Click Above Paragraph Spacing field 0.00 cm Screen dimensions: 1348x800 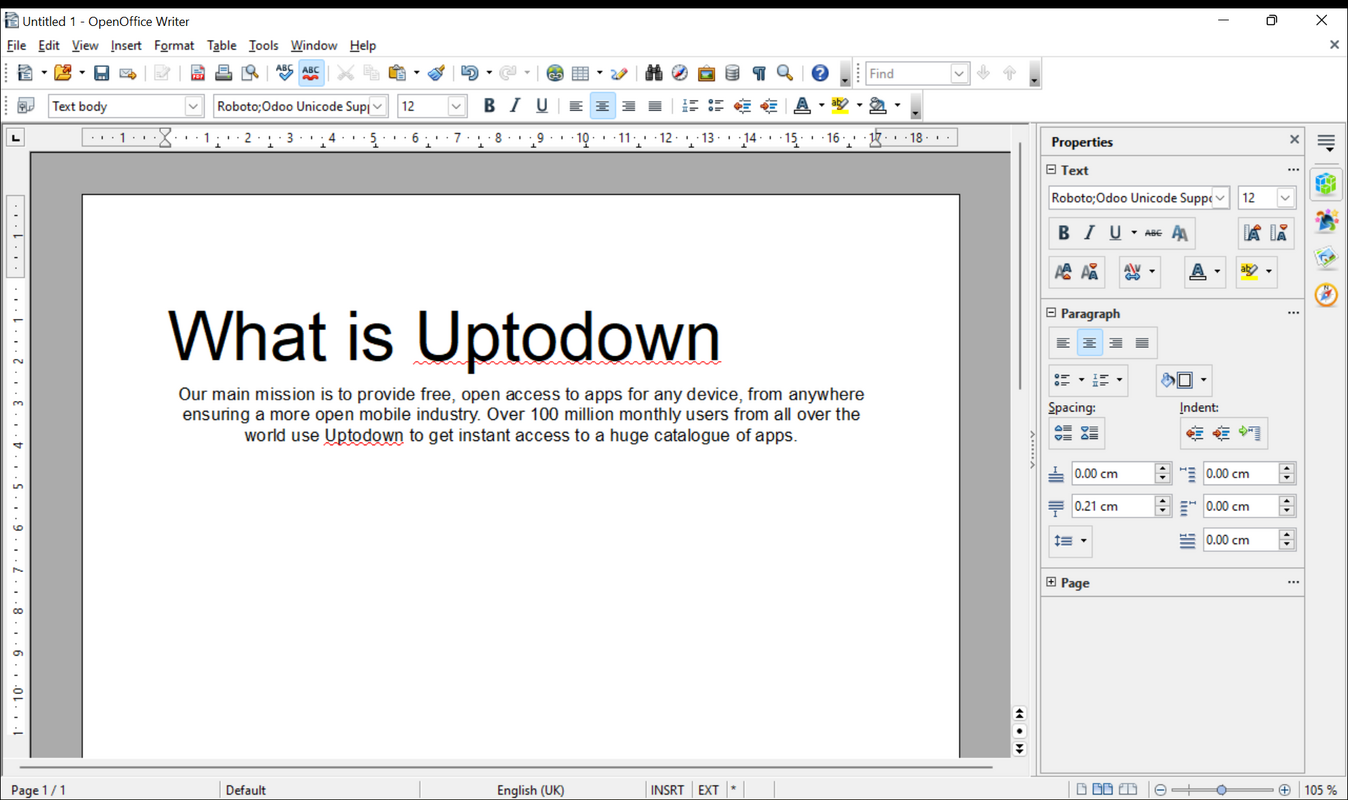[x=1112, y=474]
